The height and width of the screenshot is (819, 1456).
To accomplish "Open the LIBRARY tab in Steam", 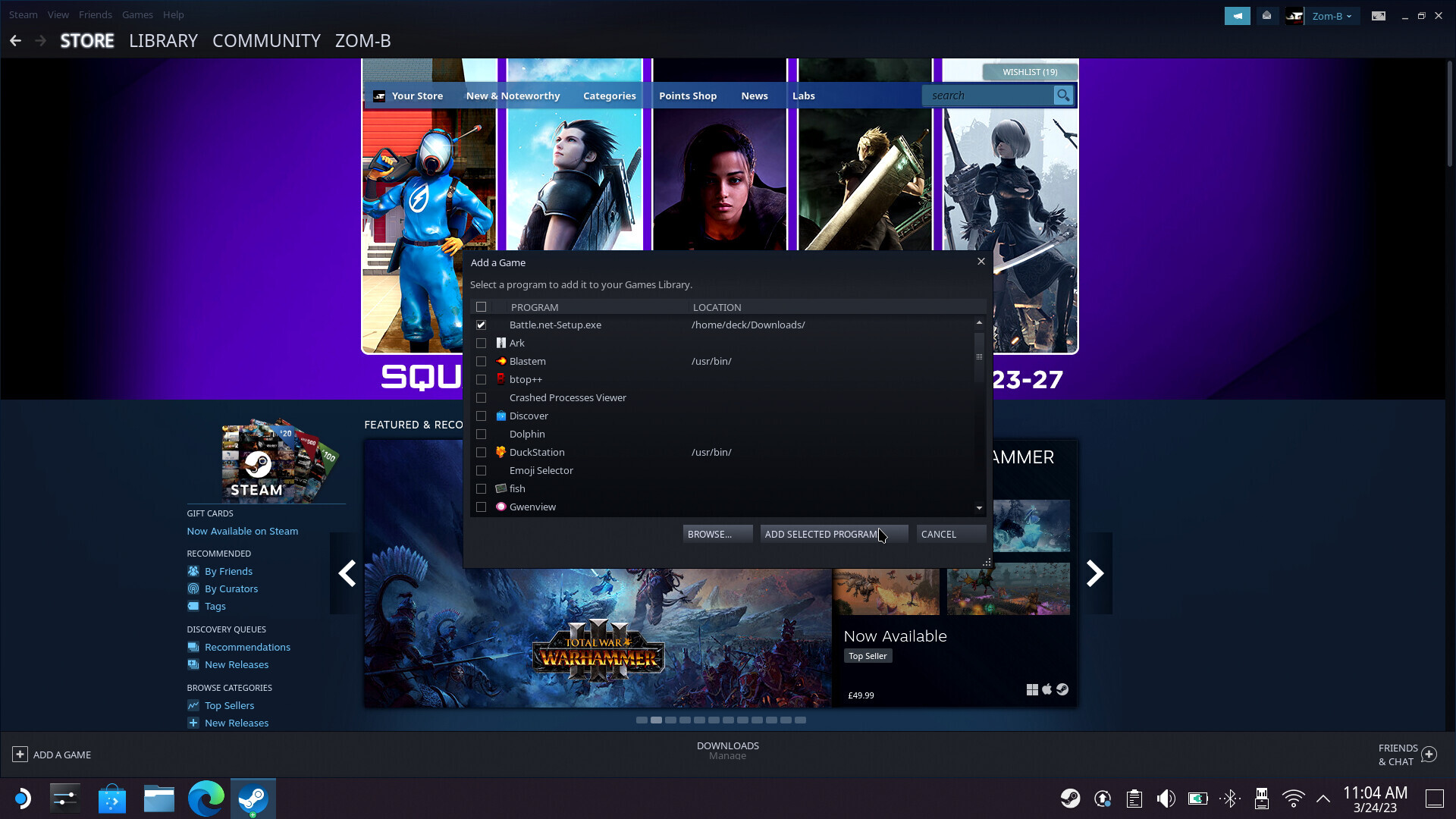I will click(163, 40).
